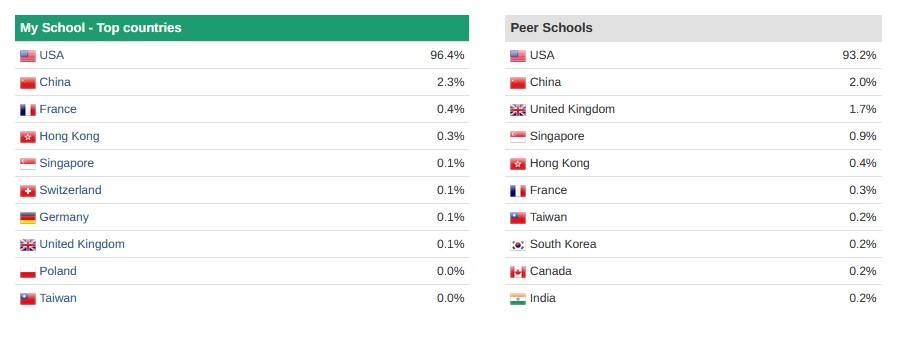Open the Singapore link in My School
This screenshot has height=364, width=900.
point(66,163)
